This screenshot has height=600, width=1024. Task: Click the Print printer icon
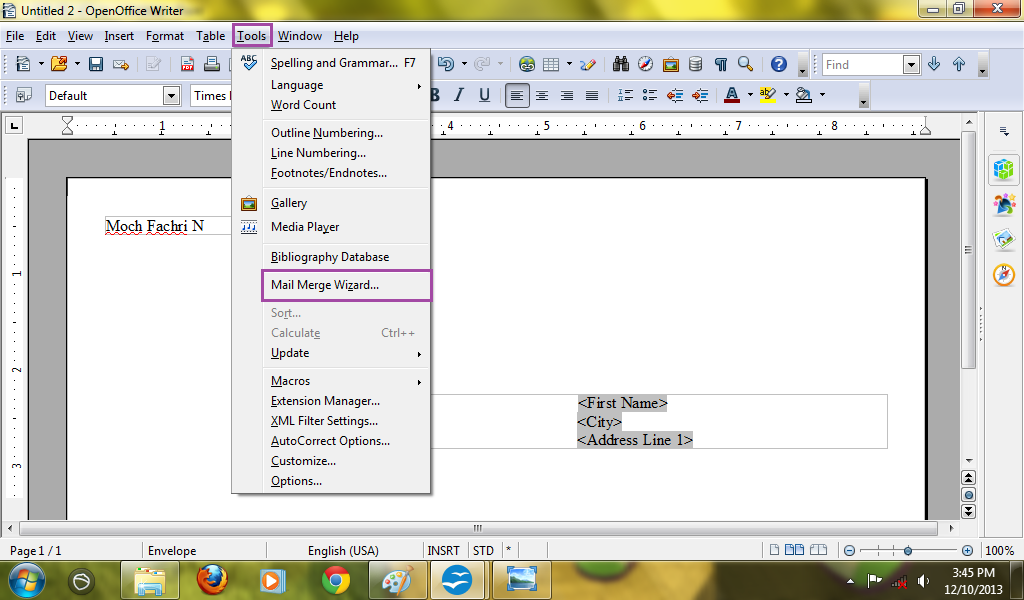[x=212, y=64]
